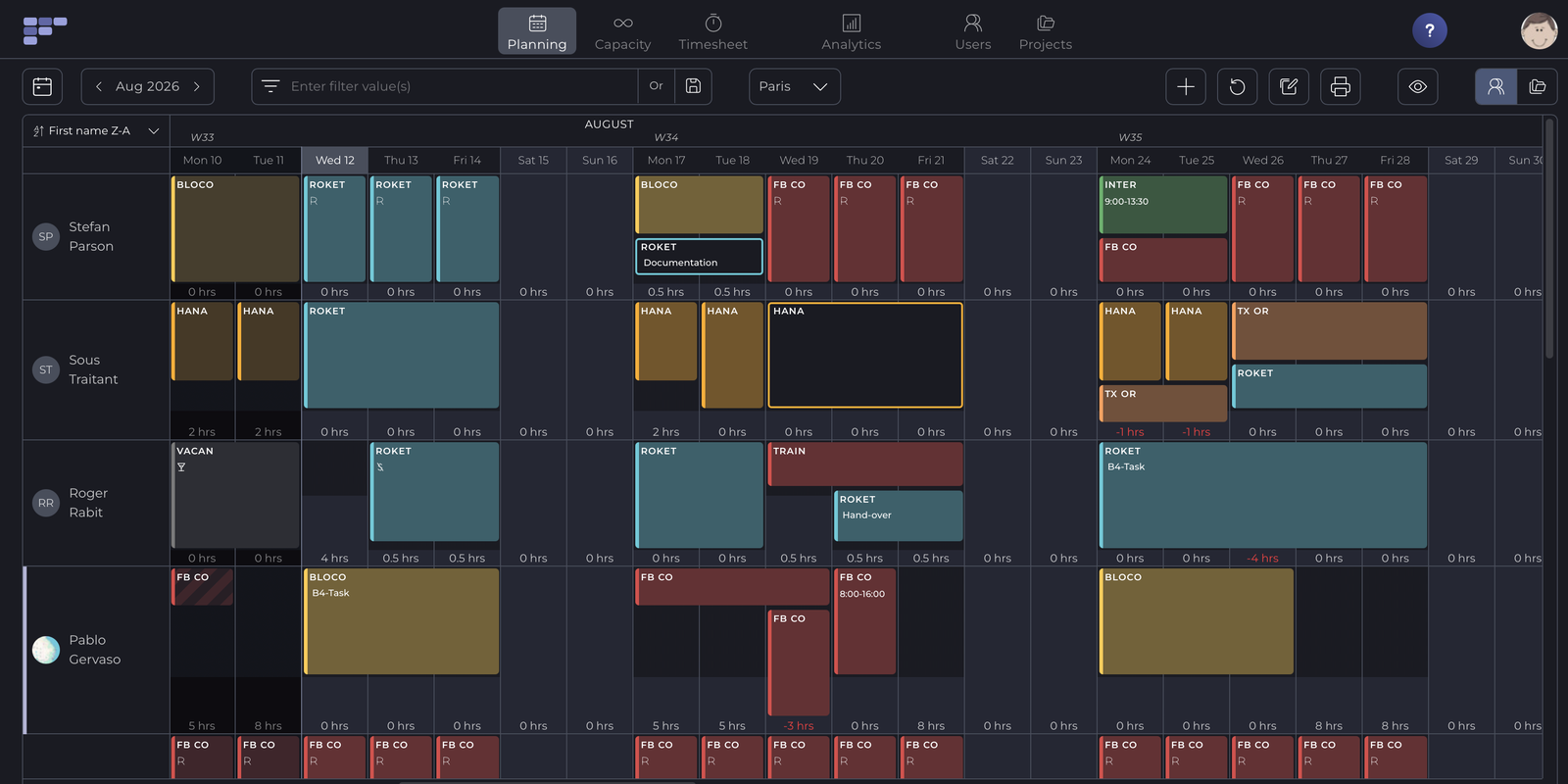Open the calendar date picker icon
The image size is (1568, 784).
[42, 86]
